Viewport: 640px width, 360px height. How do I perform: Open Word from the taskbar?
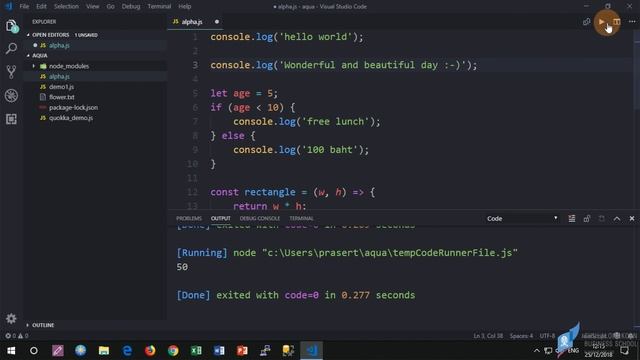(219, 351)
